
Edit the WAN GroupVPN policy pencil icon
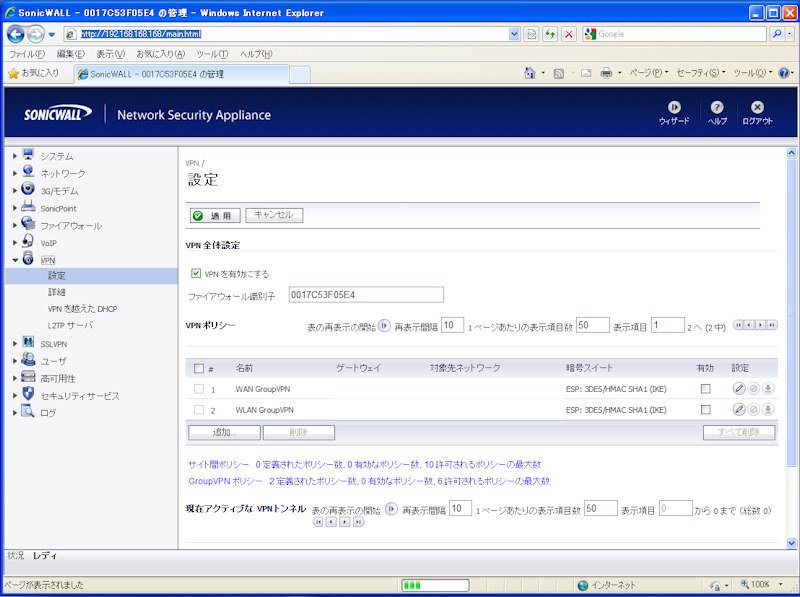739,389
